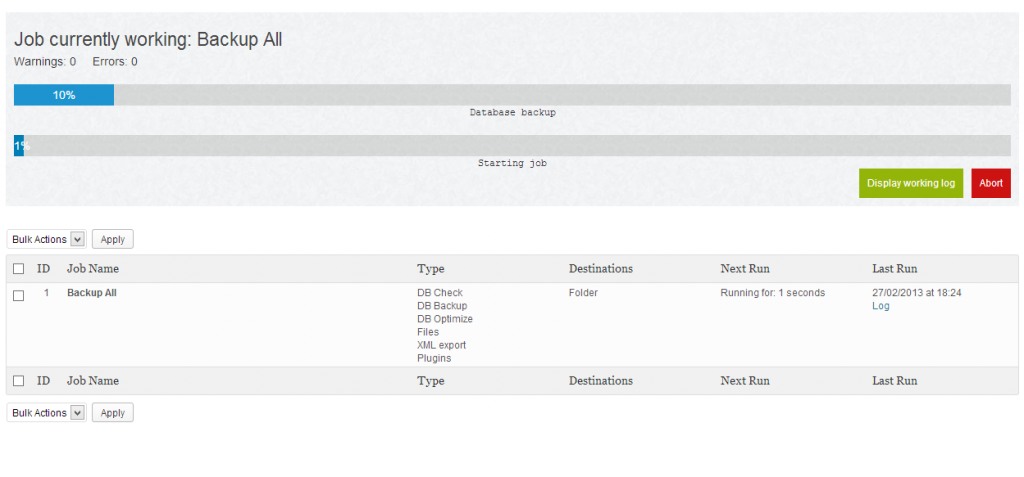Check the Backup All row checkbox
The image size is (1024, 477).
(x=19, y=295)
